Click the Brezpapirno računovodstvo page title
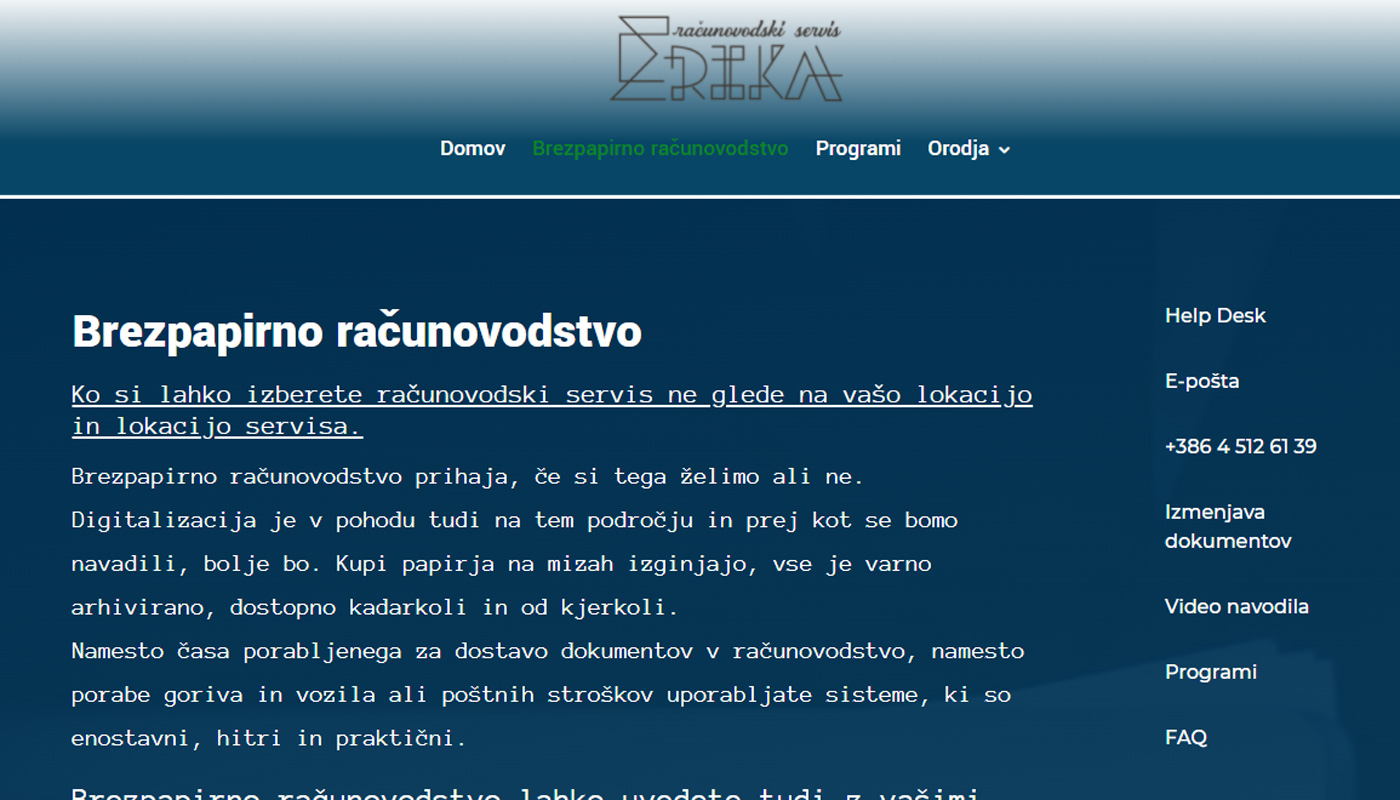Image resolution: width=1400 pixels, height=800 pixels. tap(356, 333)
